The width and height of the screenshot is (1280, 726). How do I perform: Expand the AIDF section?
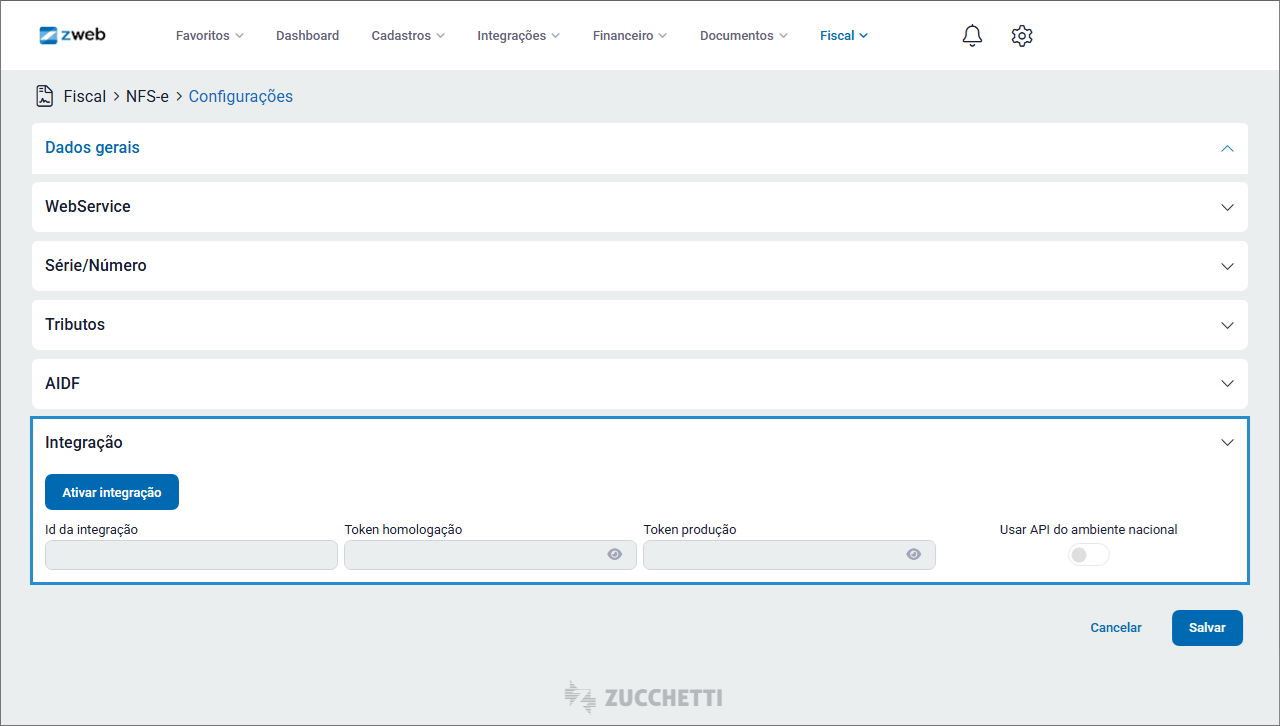pos(1227,384)
